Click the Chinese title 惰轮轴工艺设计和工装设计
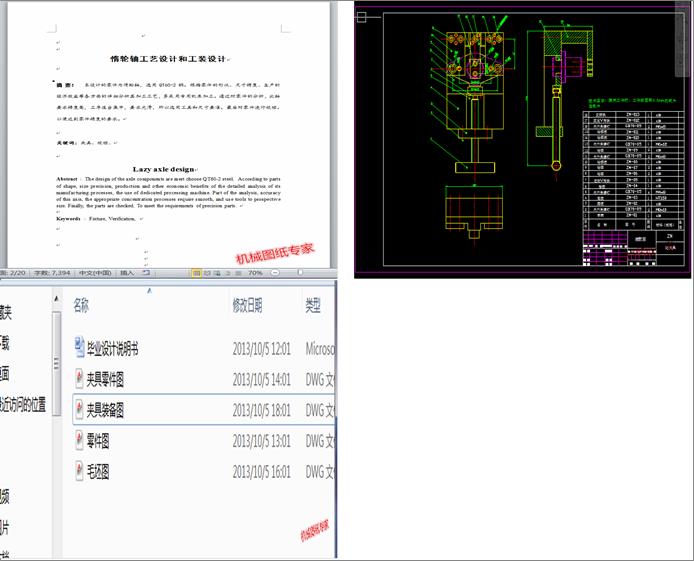 point(168,59)
